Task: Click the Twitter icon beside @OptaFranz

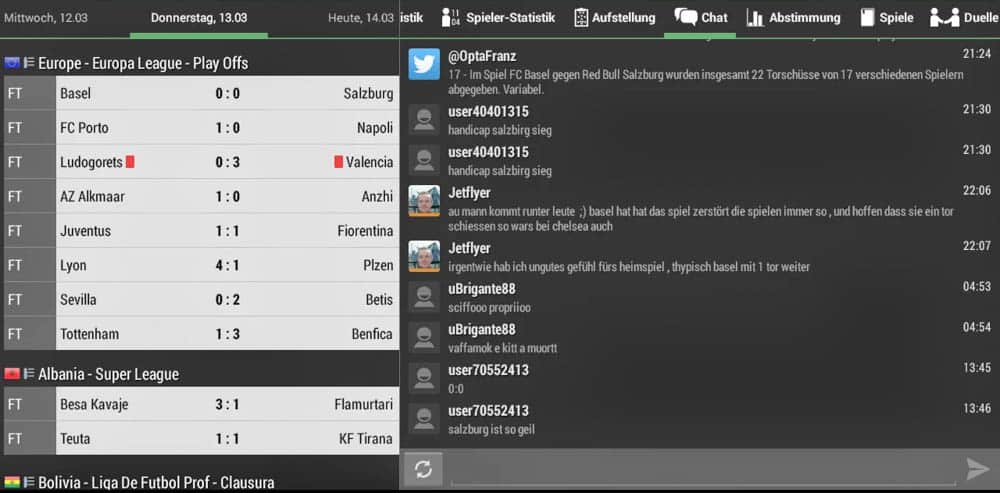Action: [424, 64]
